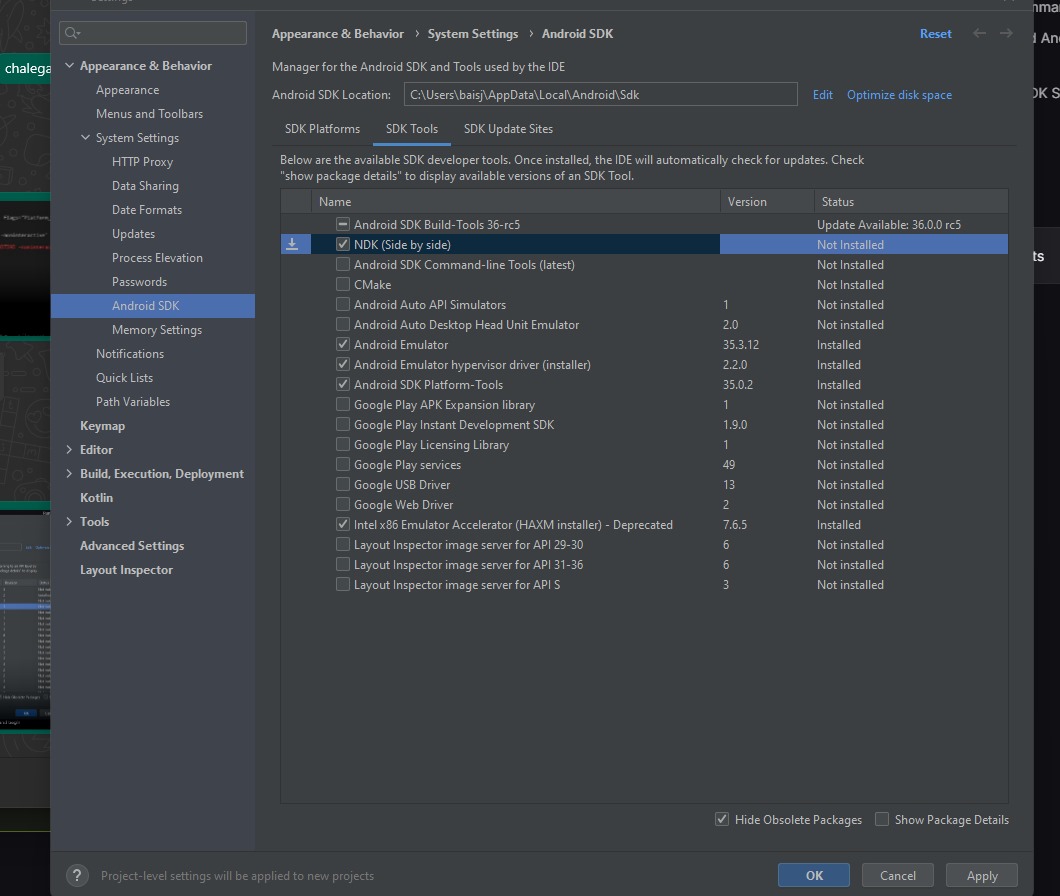Image resolution: width=1060 pixels, height=896 pixels.
Task: Click the download icon beside NDK row
Action: [292, 245]
